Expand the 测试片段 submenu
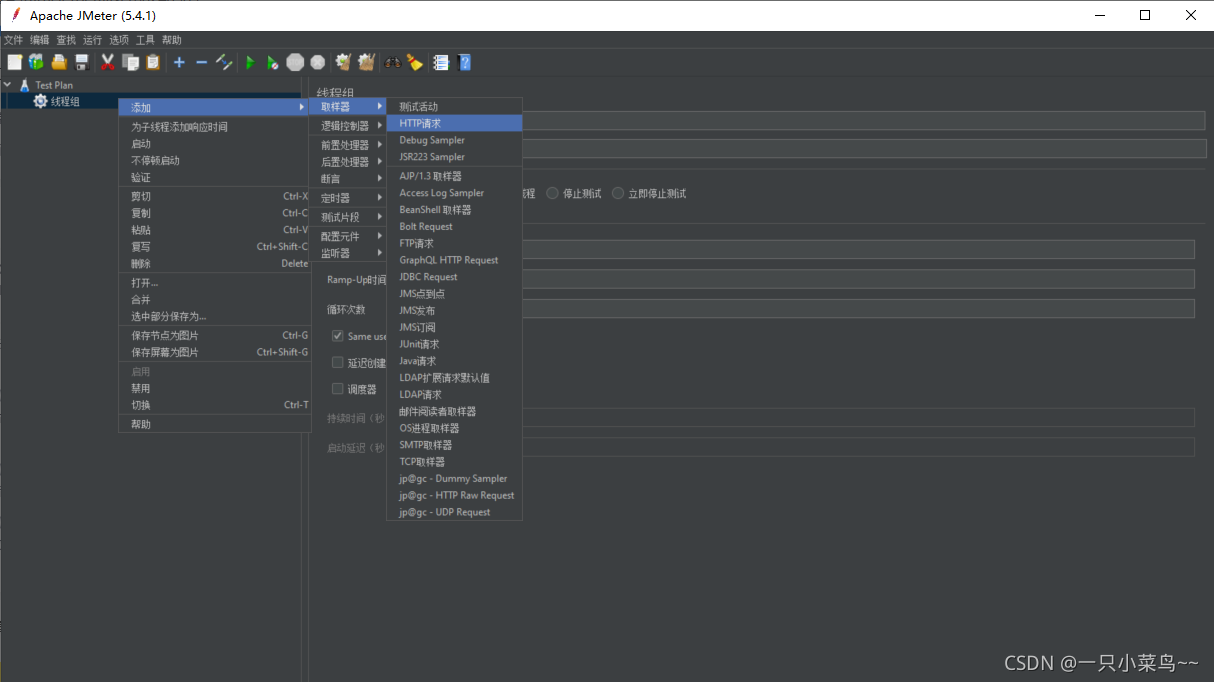 pos(347,217)
